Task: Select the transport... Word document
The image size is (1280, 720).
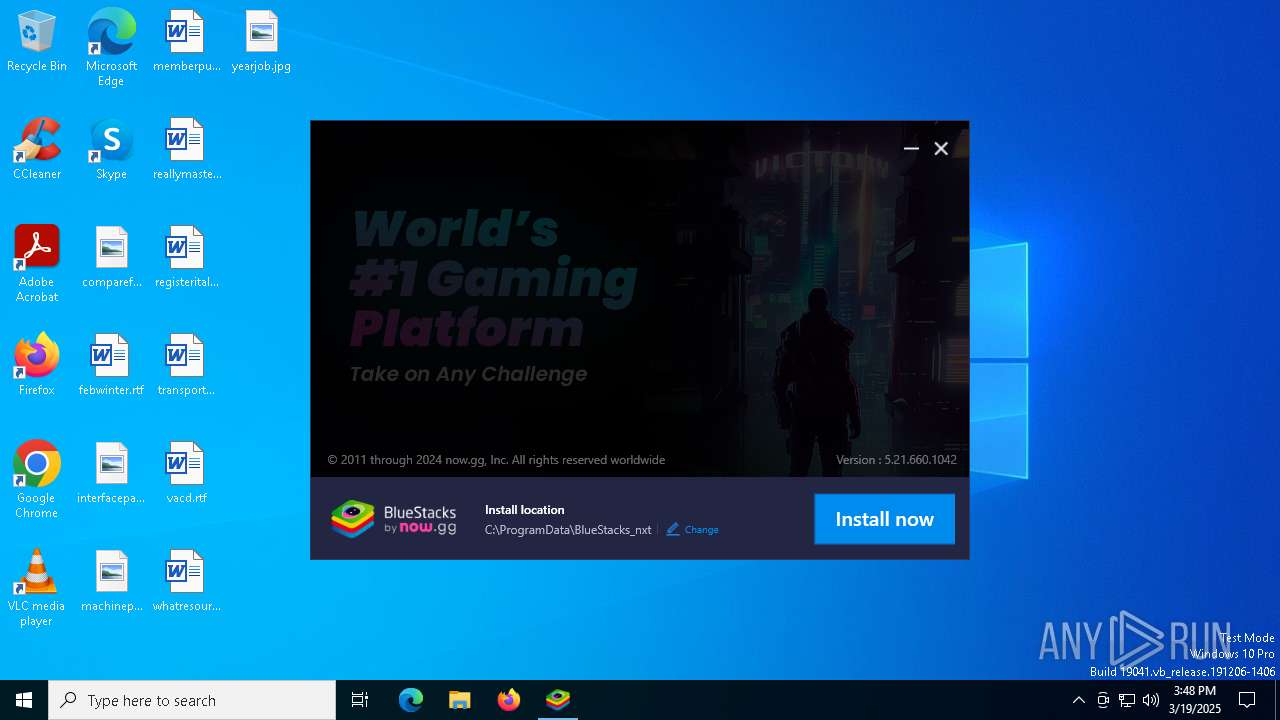Action: 186,366
